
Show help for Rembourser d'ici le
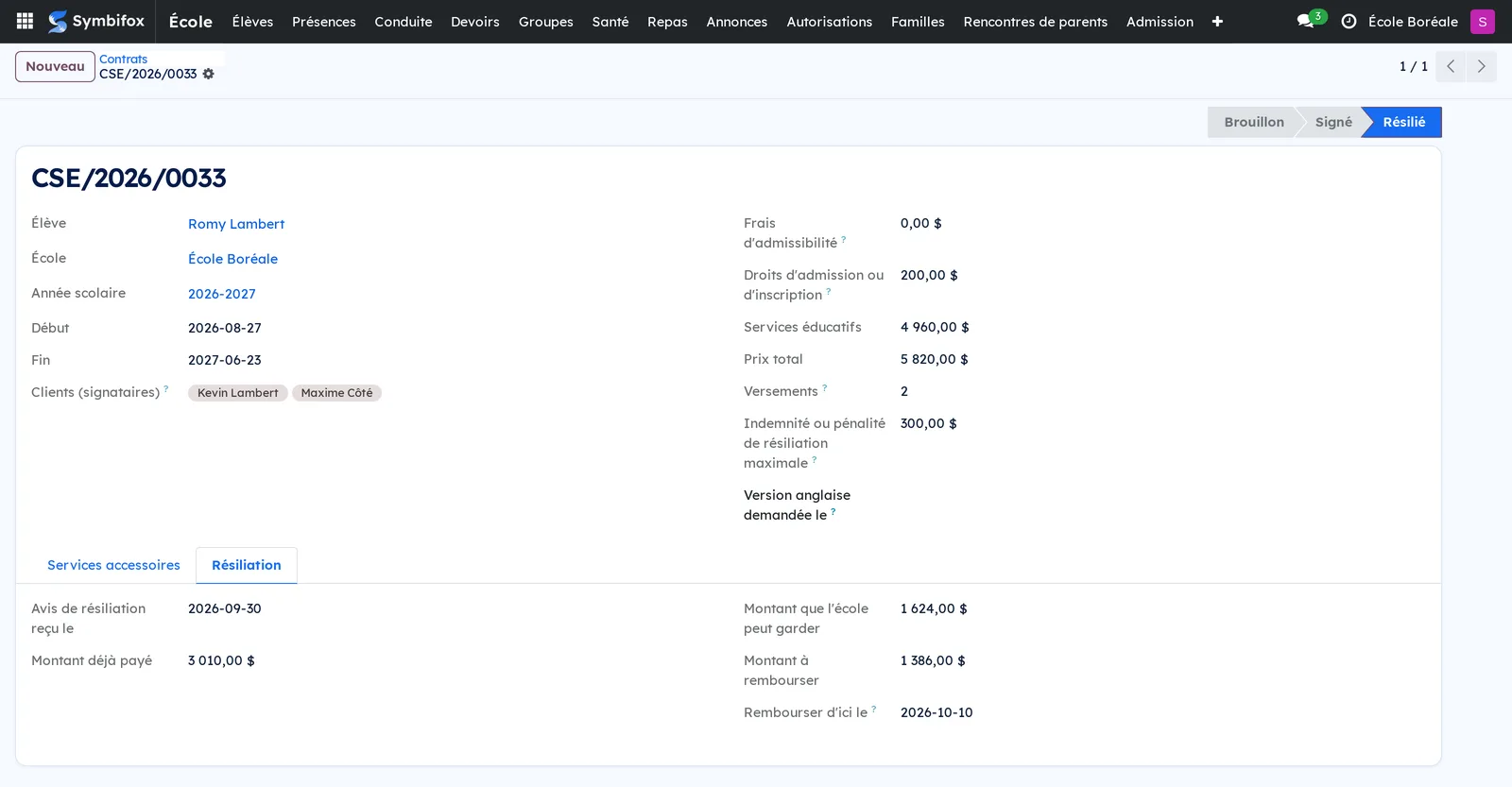point(874,709)
